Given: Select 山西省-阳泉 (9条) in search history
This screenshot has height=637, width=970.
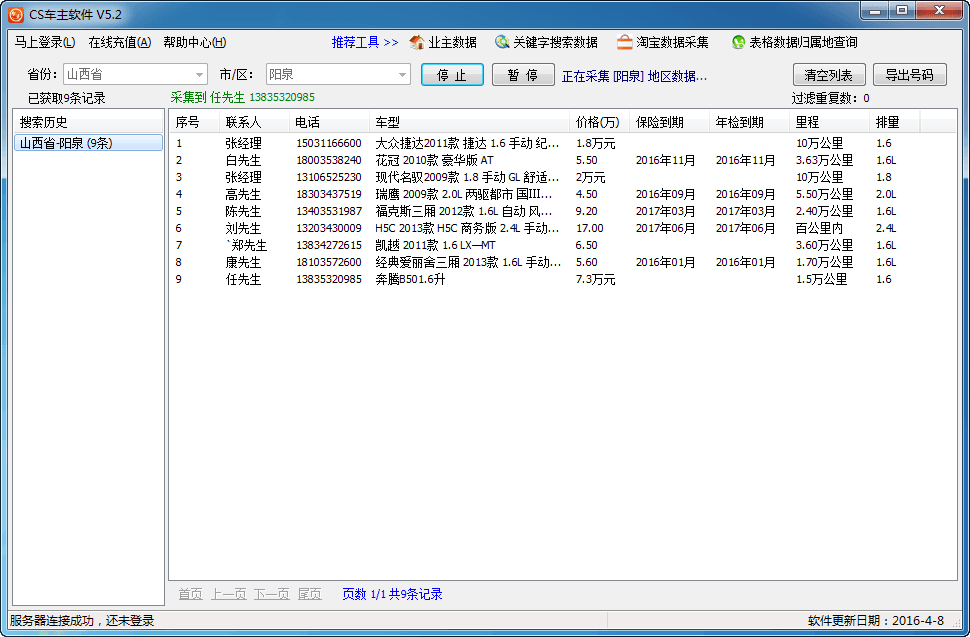Looking at the screenshot, I should 88,143.
